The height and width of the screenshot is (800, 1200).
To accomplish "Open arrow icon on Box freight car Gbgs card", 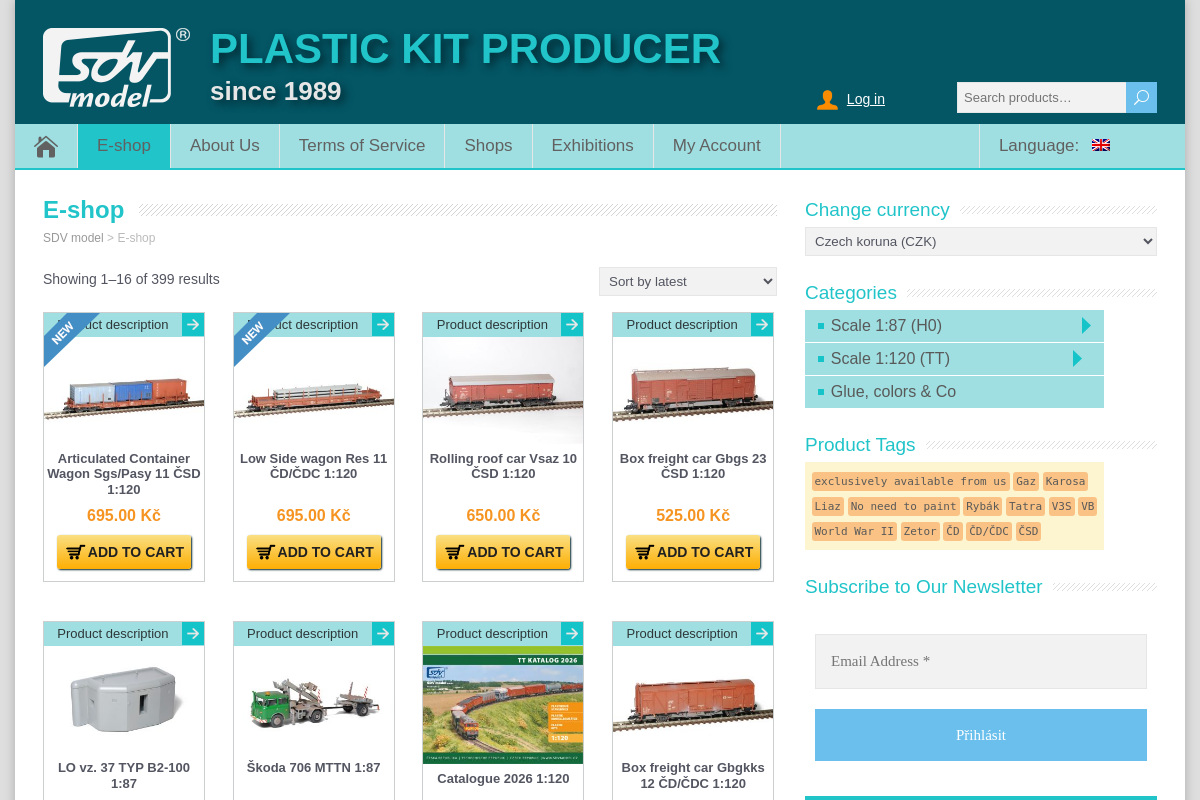I will 762,324.
